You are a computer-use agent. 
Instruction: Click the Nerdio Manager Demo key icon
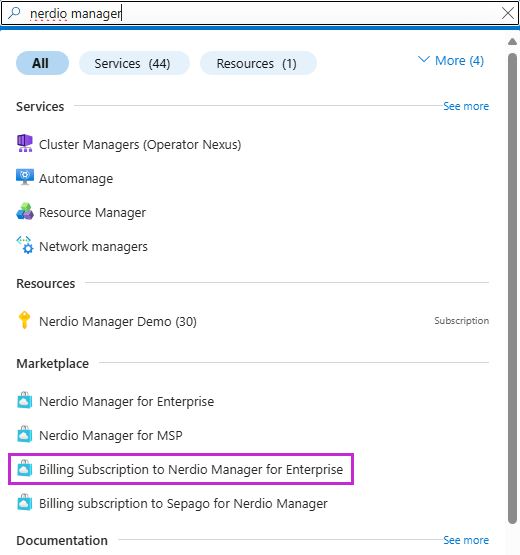pos(24,320)
